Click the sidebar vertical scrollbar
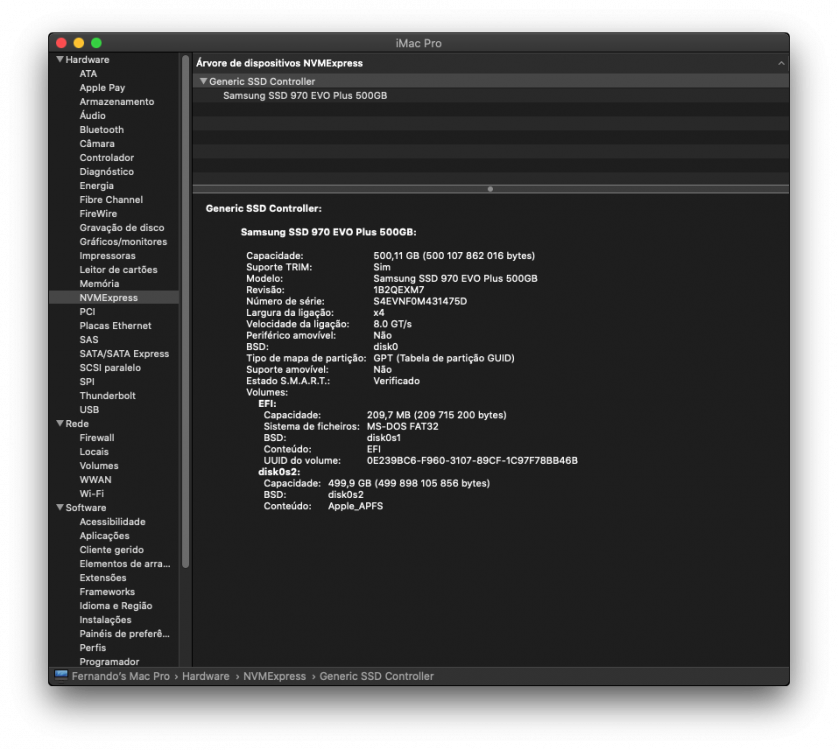Screen dimensions: 838x750 point(185,311)
